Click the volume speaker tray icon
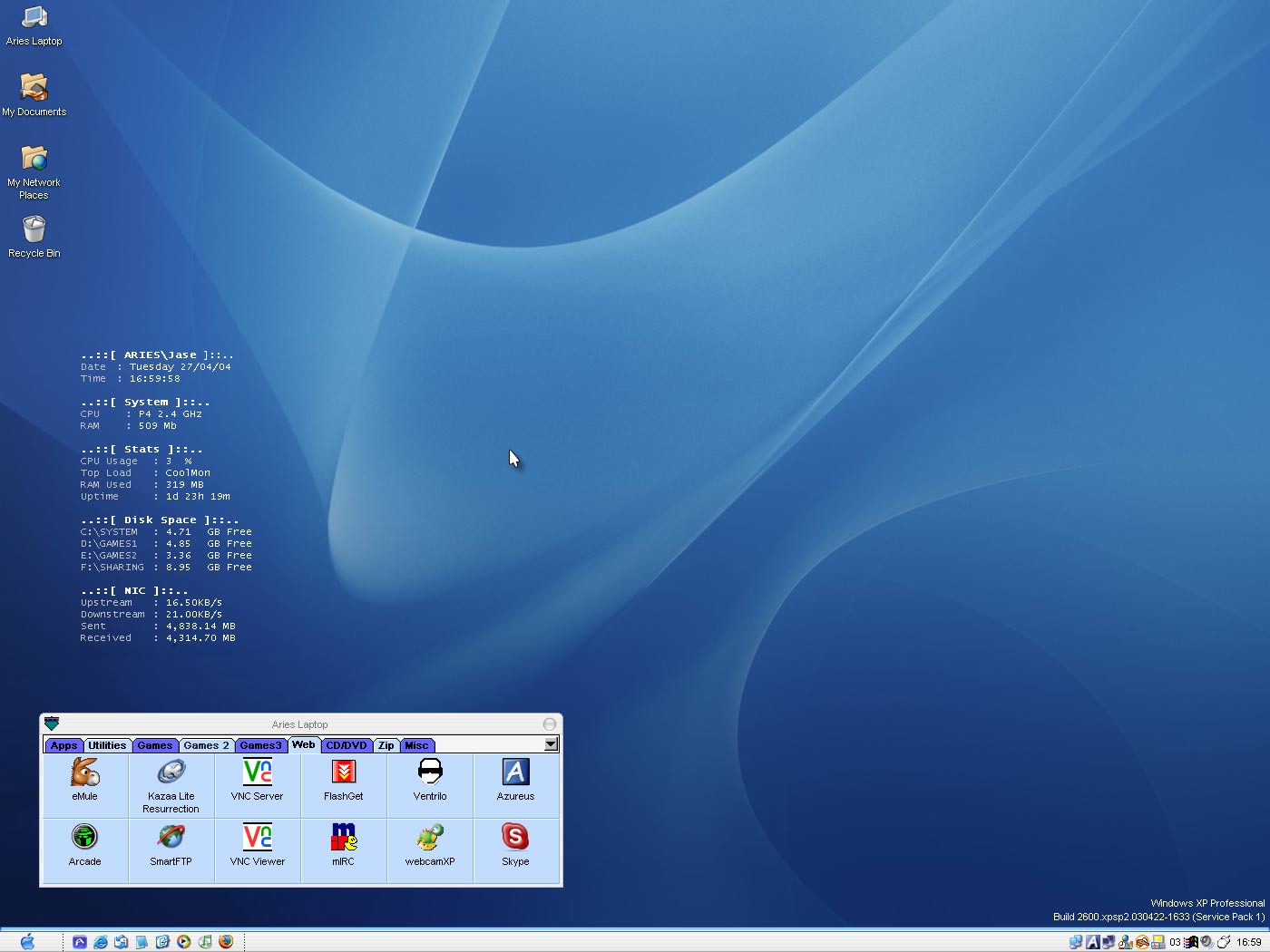This screenshot has height=952, width=1270. click(1206, 942)
